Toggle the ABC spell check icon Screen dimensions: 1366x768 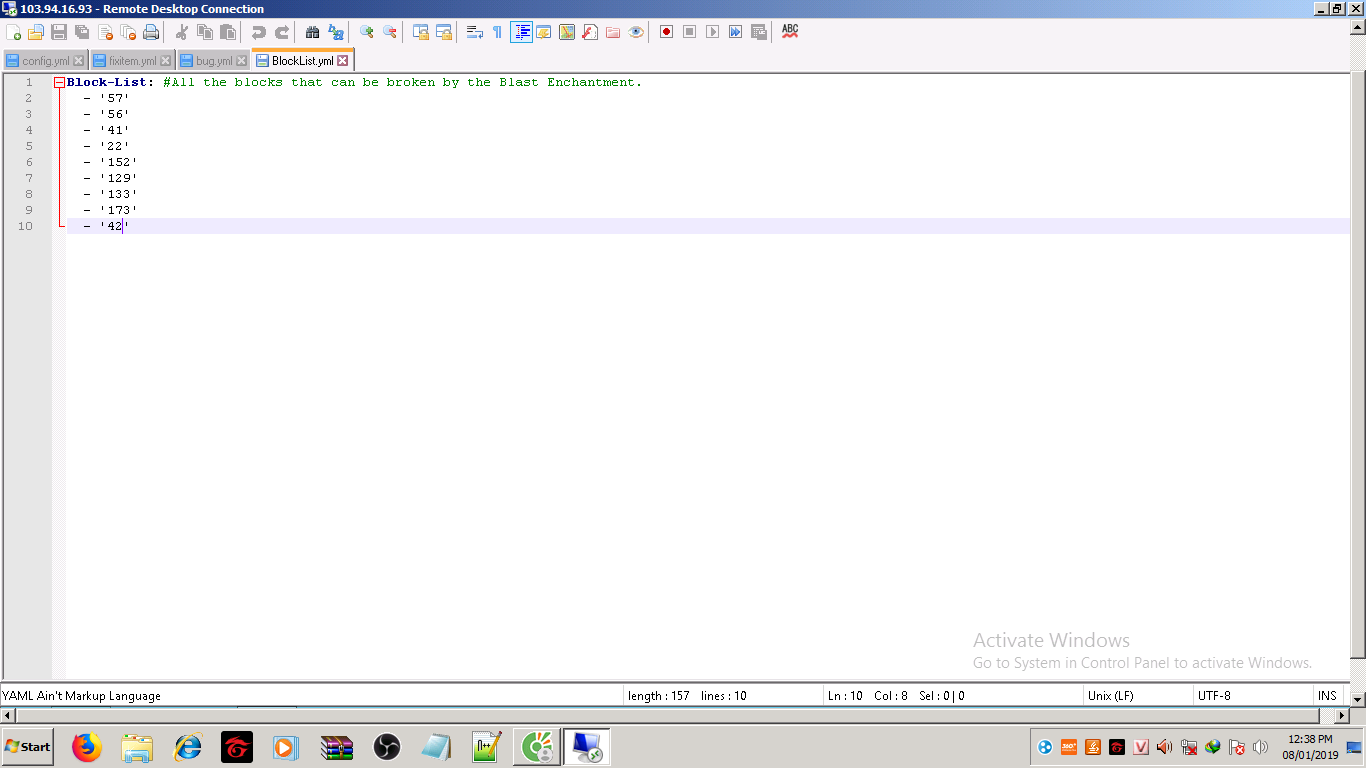pos(790,32)
